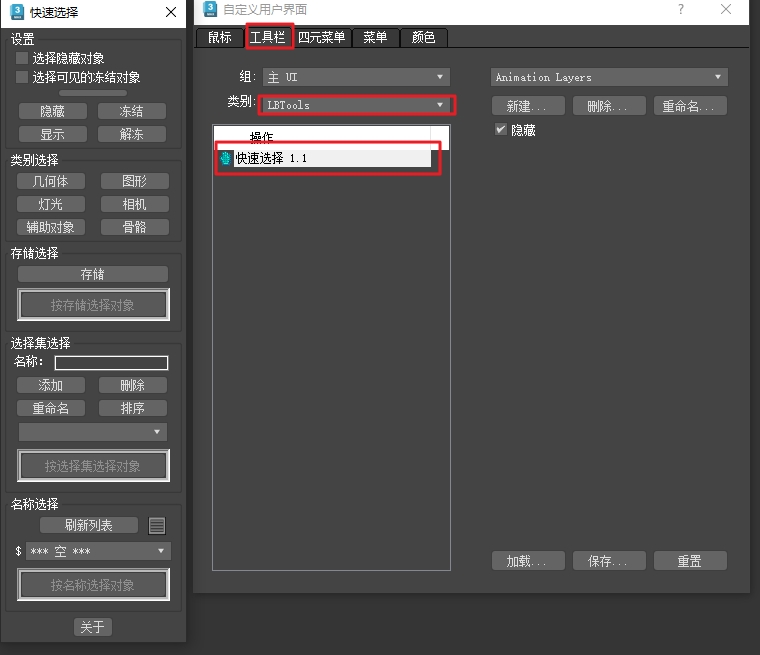
Task: Uncheck the 隐藏 checkbox in toolbar settings
Action: (501, 130)
